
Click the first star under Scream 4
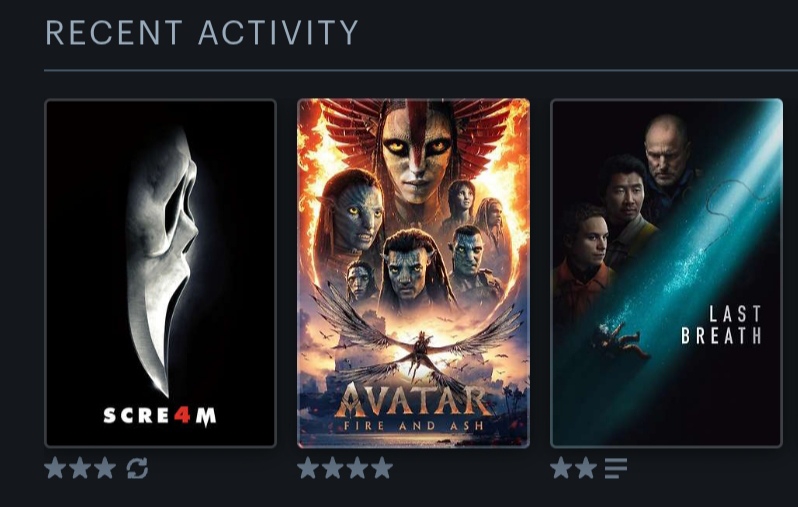[55, 468]
